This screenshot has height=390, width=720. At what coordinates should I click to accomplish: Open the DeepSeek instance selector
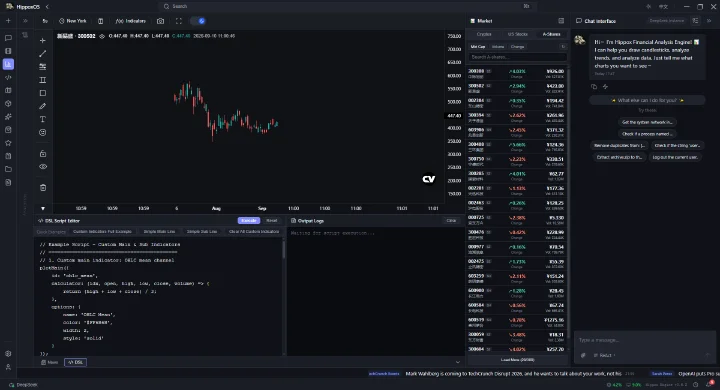pyautogui.click(x=667, y=21)
